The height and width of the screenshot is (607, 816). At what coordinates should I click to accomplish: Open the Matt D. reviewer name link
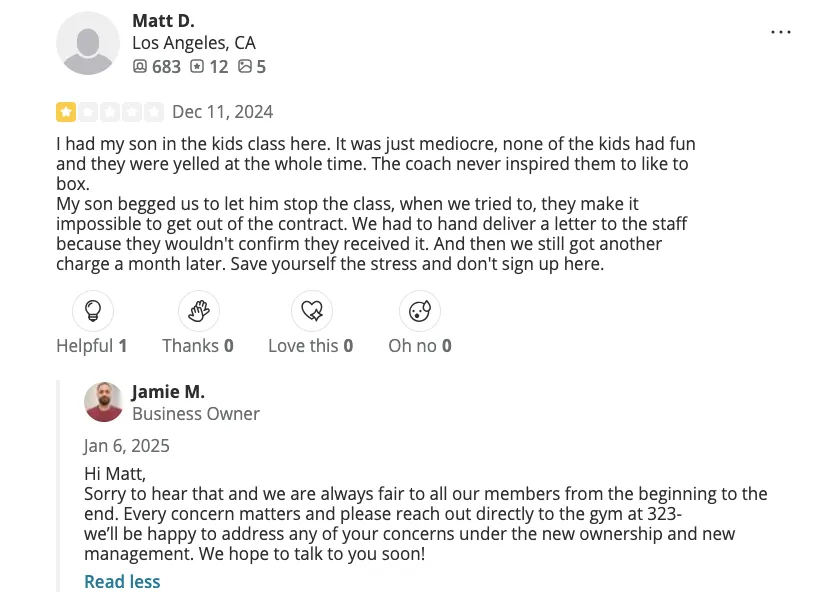click(163, 21)
